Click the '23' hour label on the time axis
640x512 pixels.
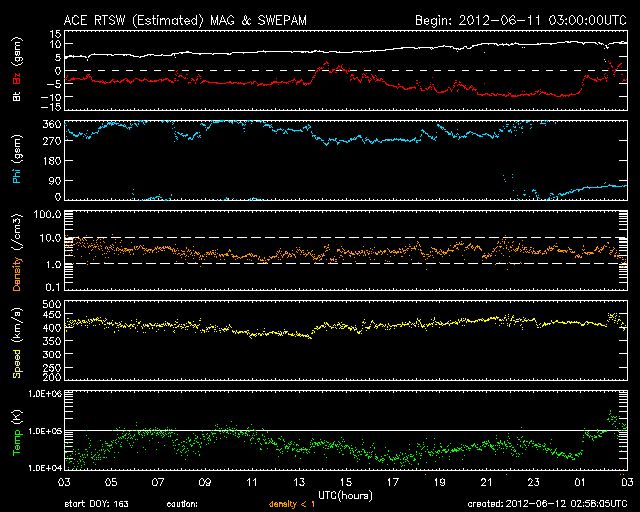point(533,483)
